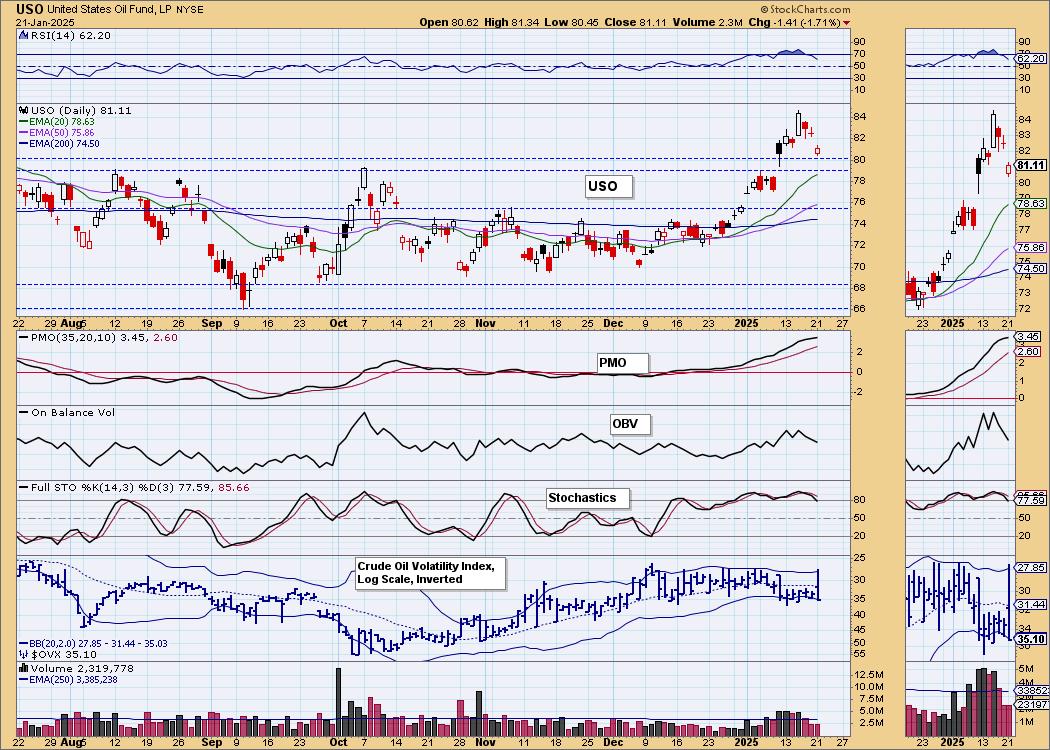Viewport: 1050px width, 750px height.
Task: Click the Sep label on the price time axis
Action: (212, 323)
